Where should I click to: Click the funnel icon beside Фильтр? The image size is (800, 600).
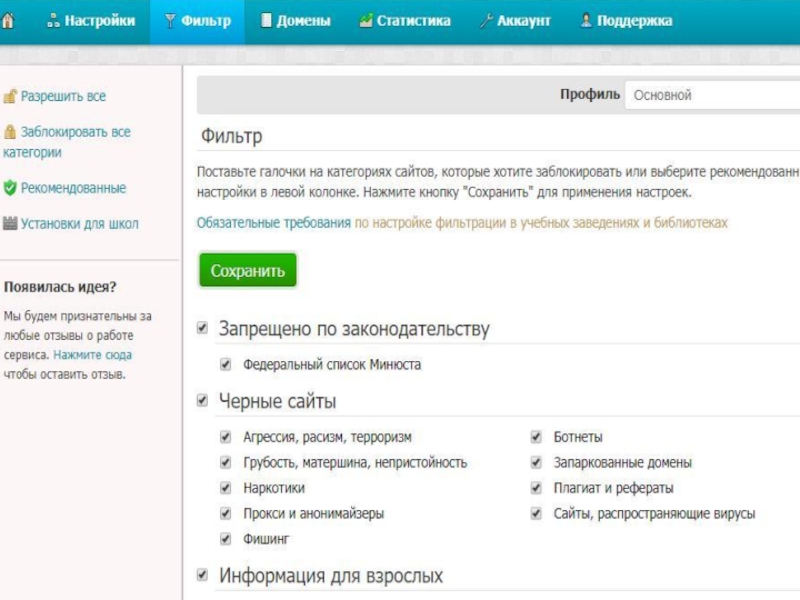point(170,20)
